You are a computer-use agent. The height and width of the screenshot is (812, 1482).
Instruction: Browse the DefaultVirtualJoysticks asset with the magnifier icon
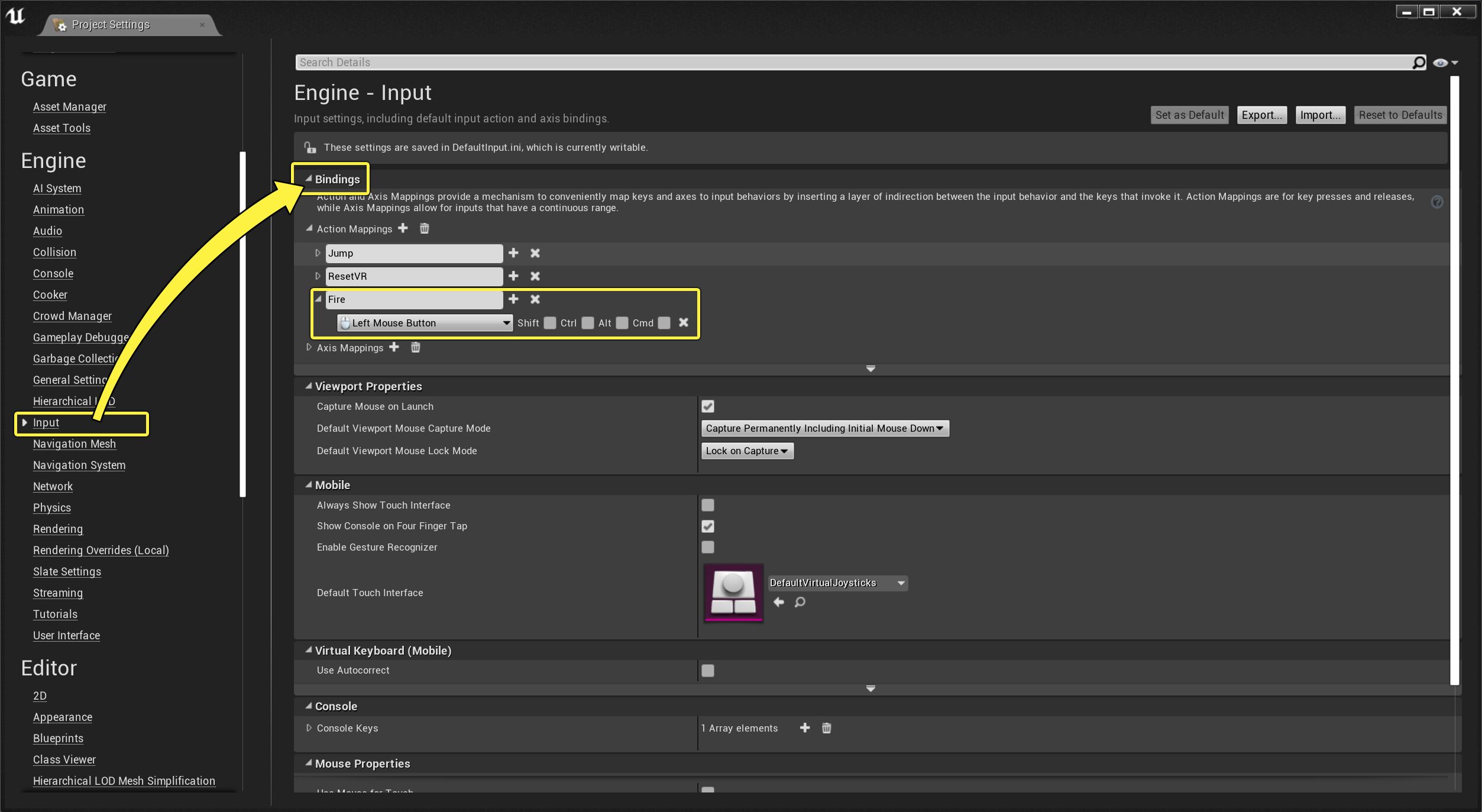coord(800,603)
